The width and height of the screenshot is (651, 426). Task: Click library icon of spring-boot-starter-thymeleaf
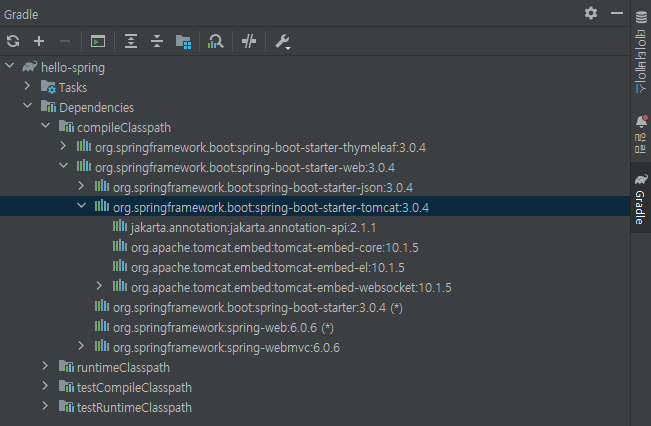(x=84, y=146)
